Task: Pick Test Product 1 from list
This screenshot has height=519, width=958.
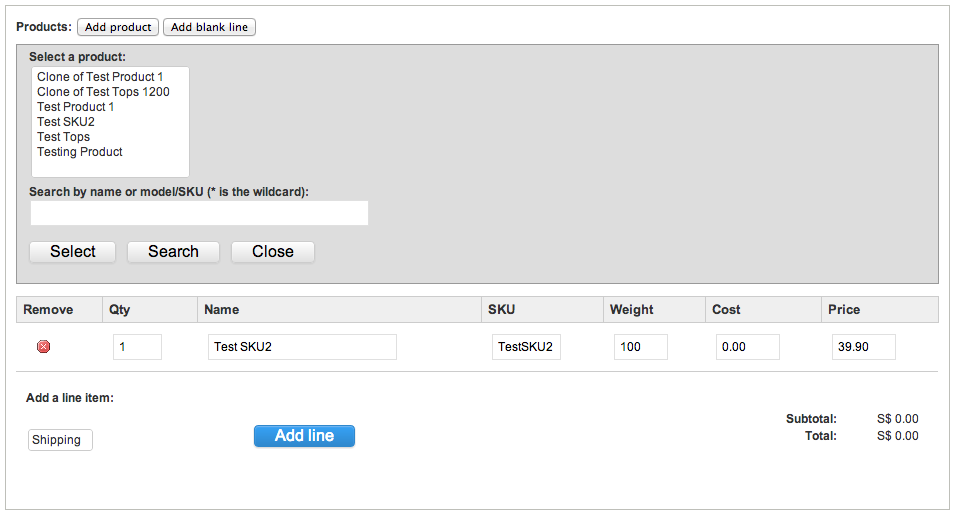Action: [75, 107]
